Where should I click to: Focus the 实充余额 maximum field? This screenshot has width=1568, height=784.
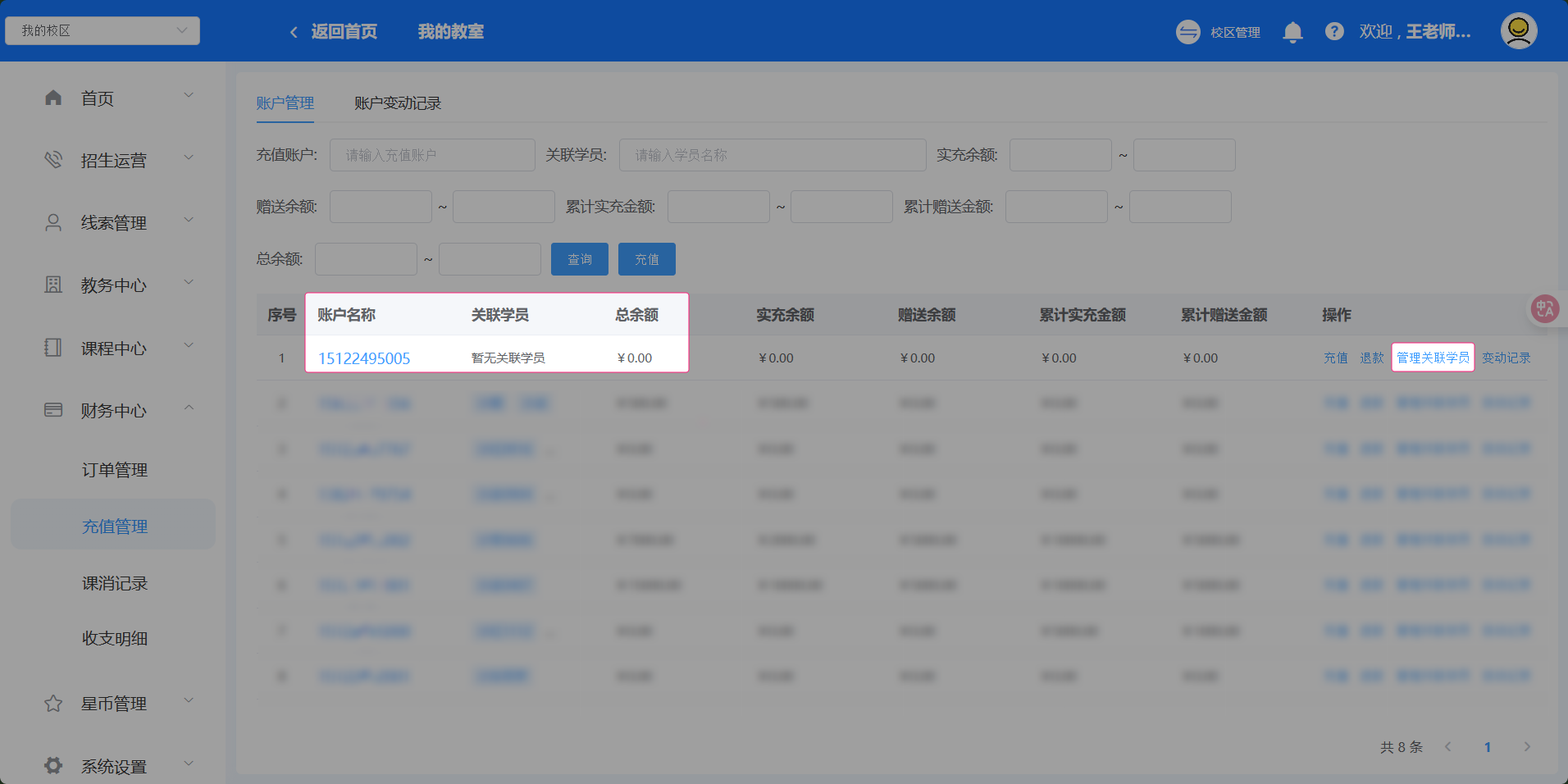[x=1184, y=155]
